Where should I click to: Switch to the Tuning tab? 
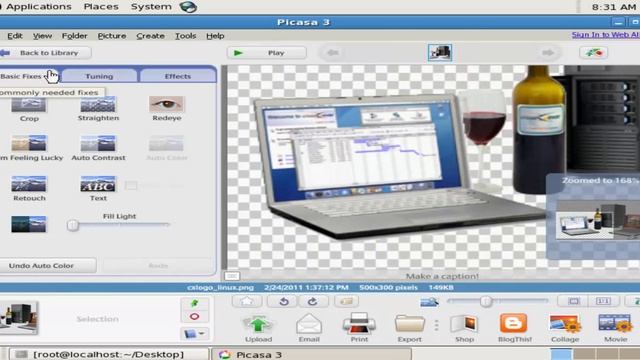pyautogui.click(x=99, y=76)
